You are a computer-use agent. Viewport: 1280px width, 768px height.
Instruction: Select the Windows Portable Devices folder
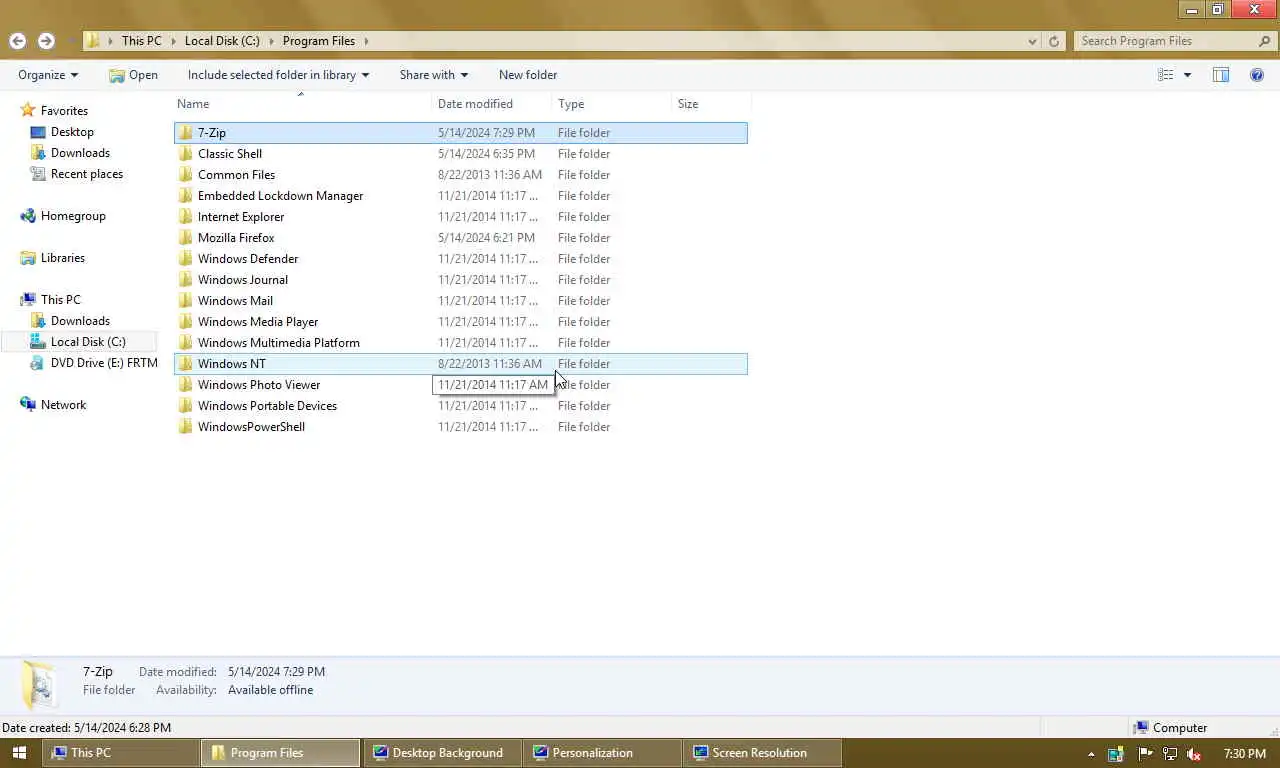pos(460,406)
